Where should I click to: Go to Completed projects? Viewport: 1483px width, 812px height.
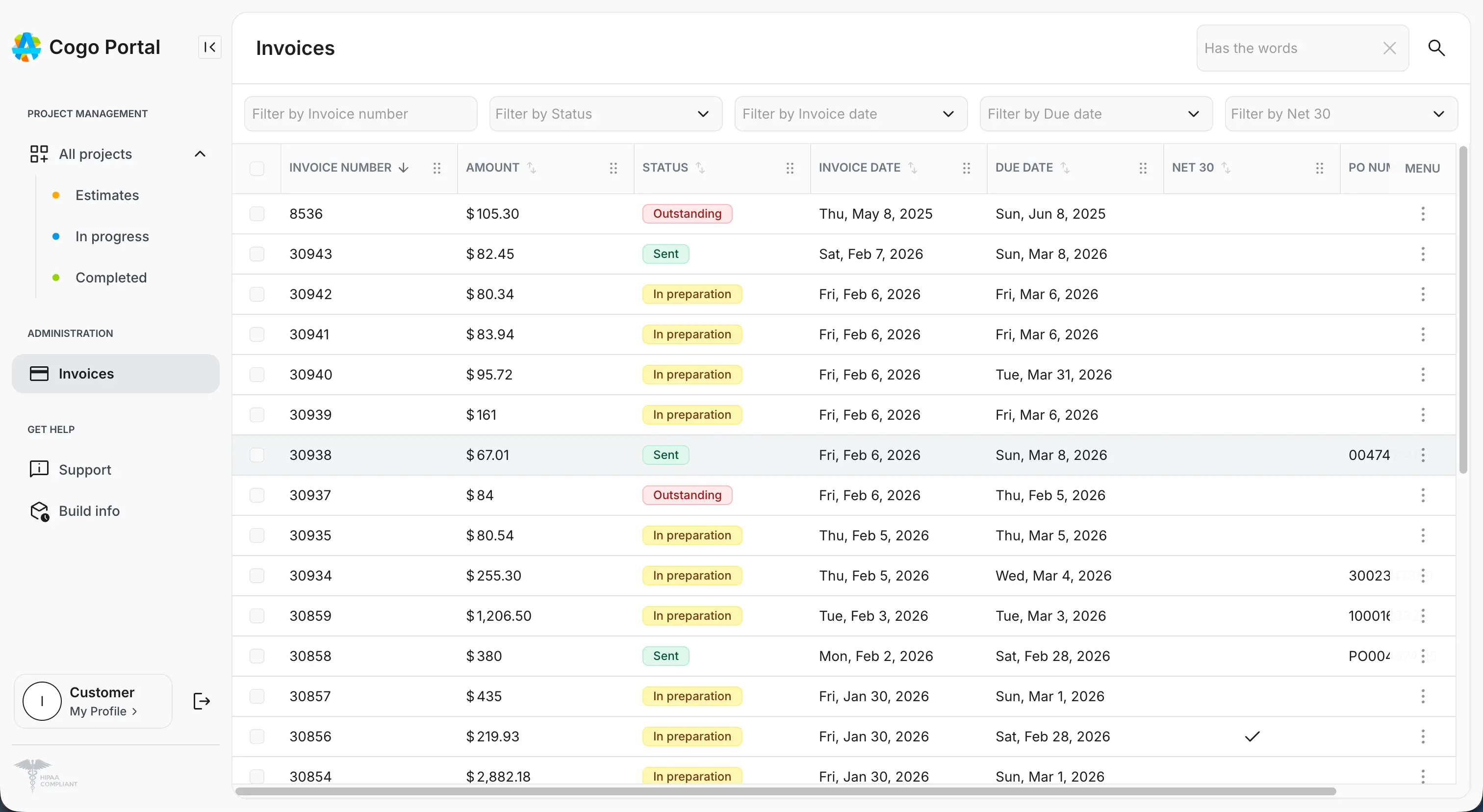(111, 278)
